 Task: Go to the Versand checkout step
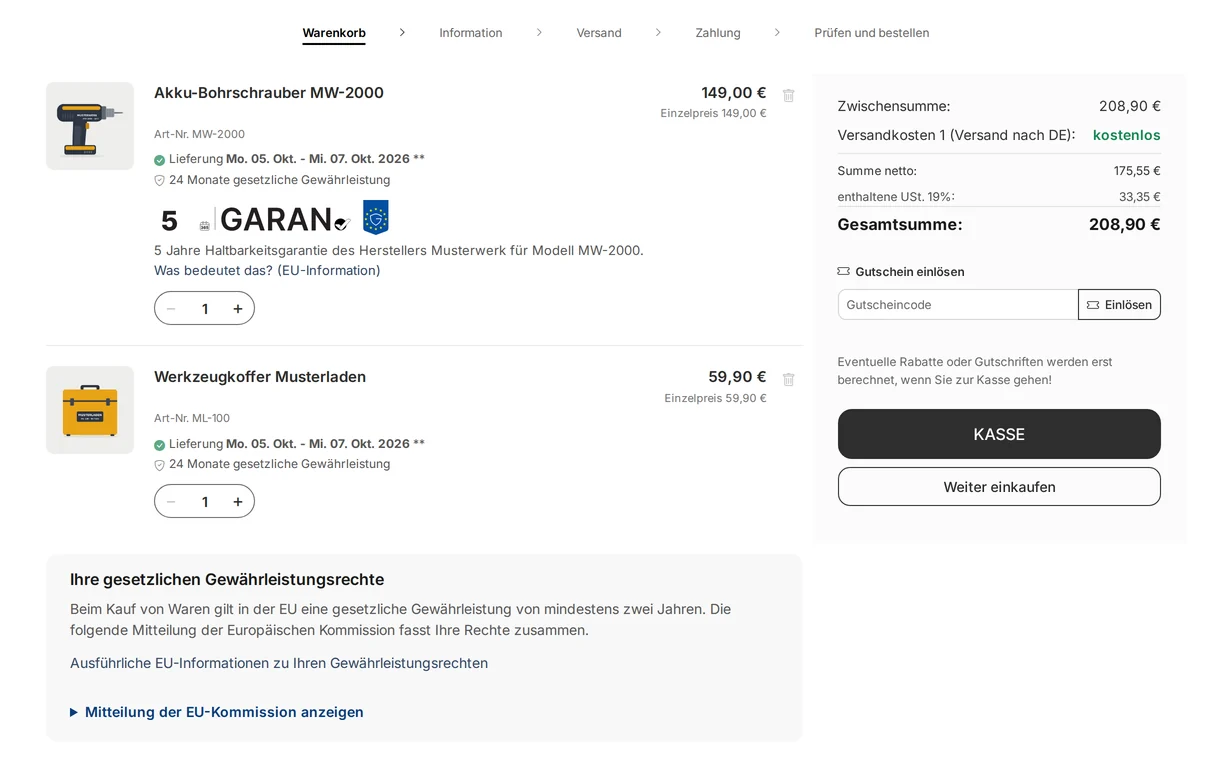[x=599, y=33]
